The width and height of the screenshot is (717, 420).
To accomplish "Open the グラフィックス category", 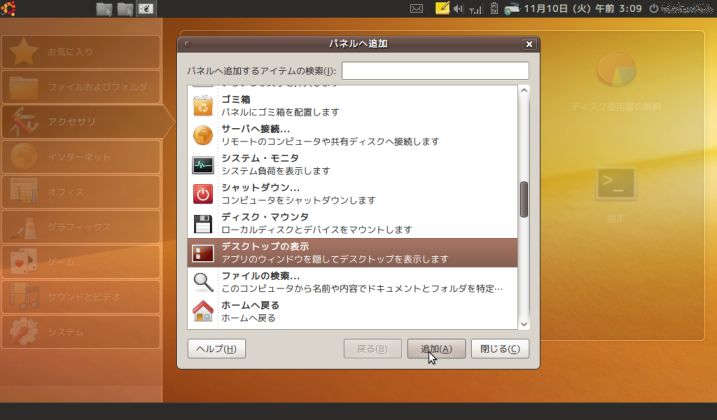I will click(x=81, y=226).
